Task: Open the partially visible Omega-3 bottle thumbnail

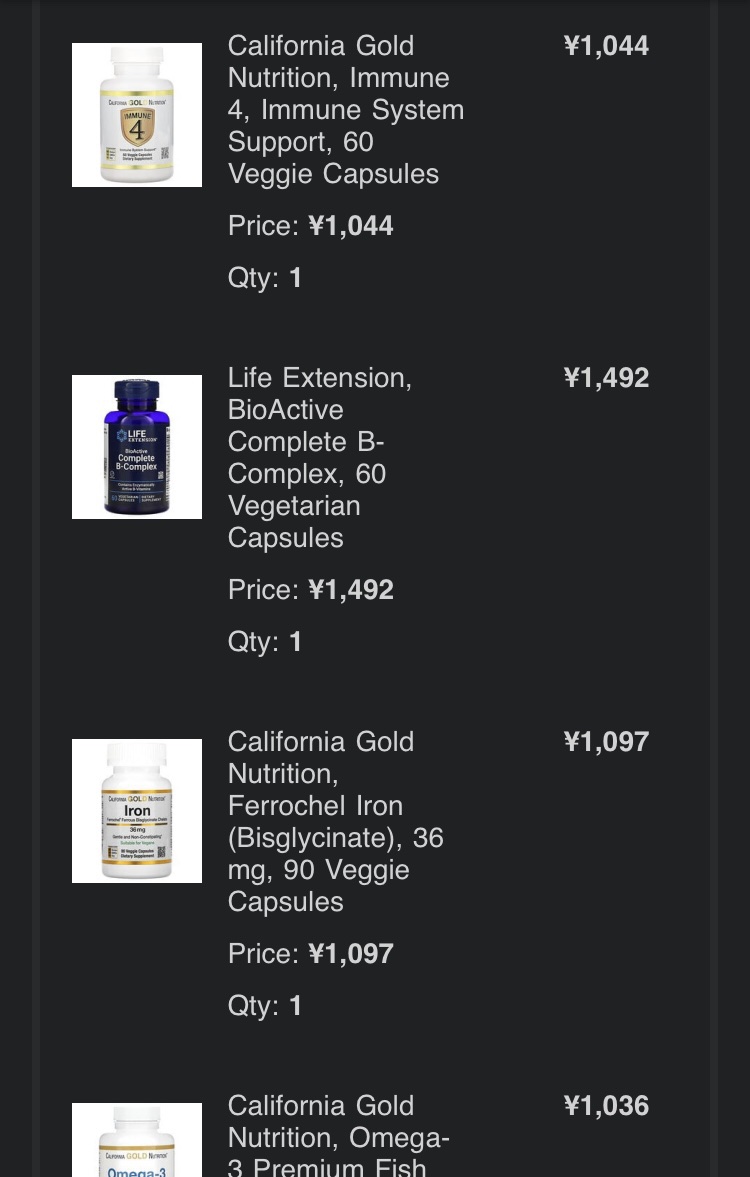Action: (x=137, y=1142)
